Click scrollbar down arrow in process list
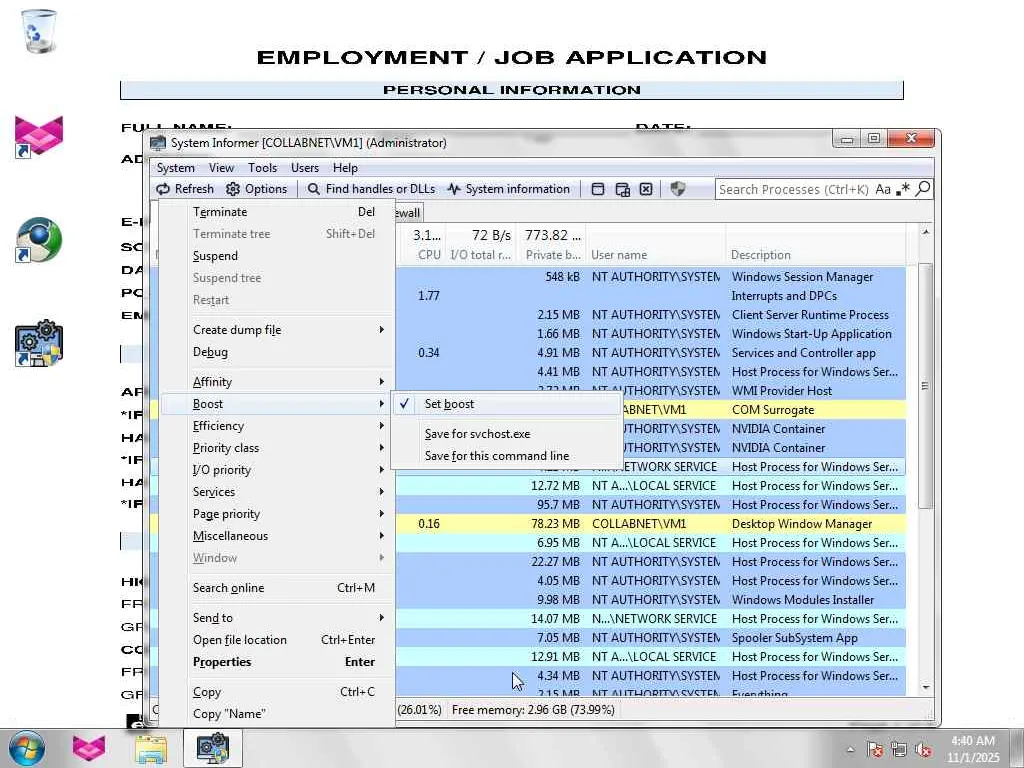 point(925,688)
